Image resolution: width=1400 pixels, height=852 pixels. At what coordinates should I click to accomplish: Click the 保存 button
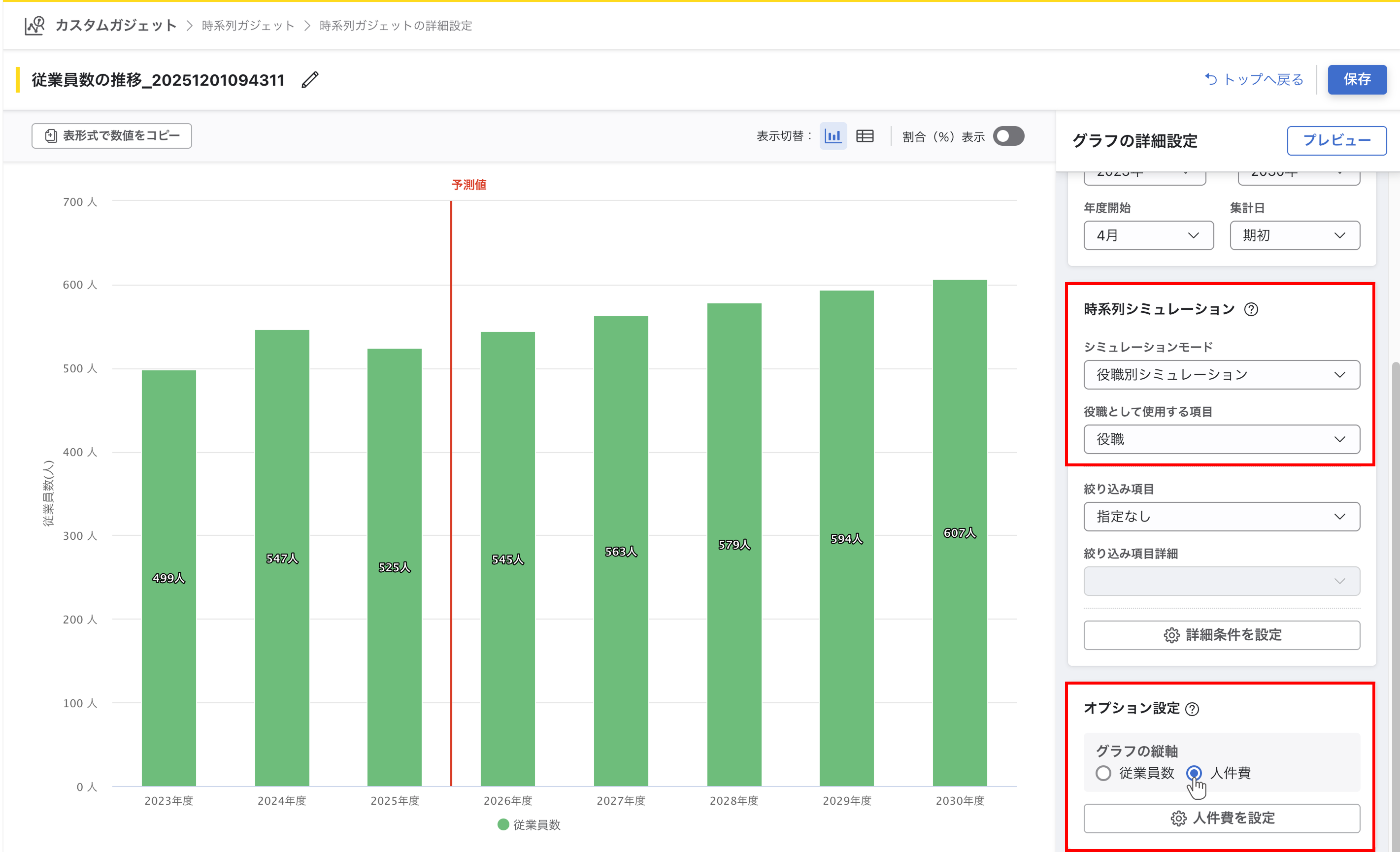pyautogui.click(x=1357, y=79)
